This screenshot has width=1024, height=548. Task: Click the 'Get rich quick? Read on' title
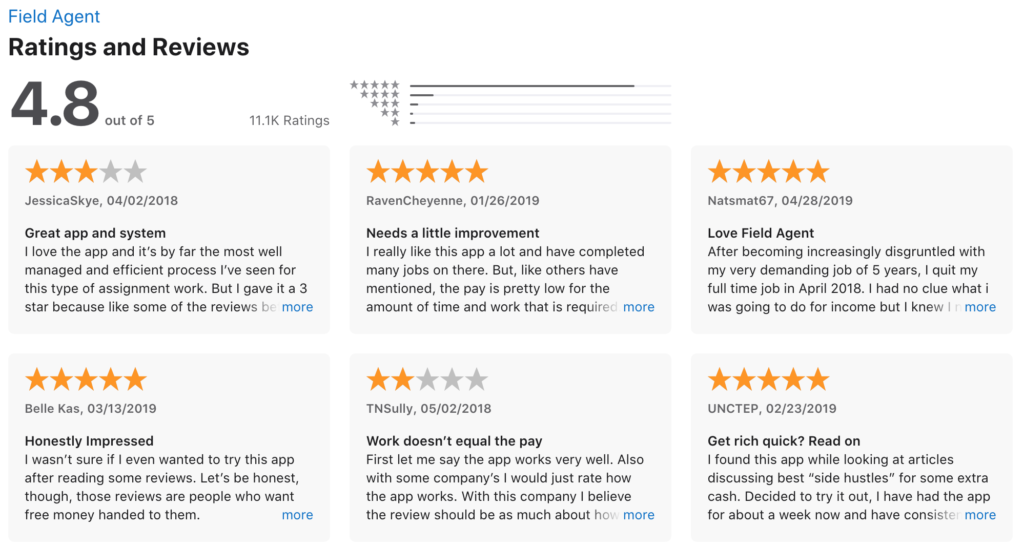pos(784,441)
